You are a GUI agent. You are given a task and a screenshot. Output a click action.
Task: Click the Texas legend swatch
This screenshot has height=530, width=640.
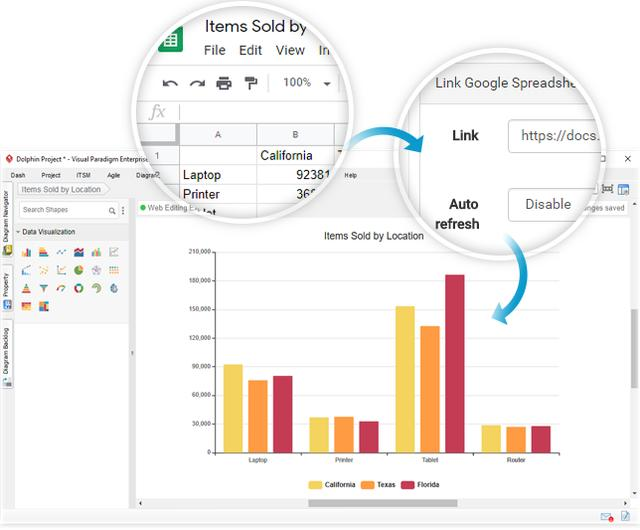(367, 485)
